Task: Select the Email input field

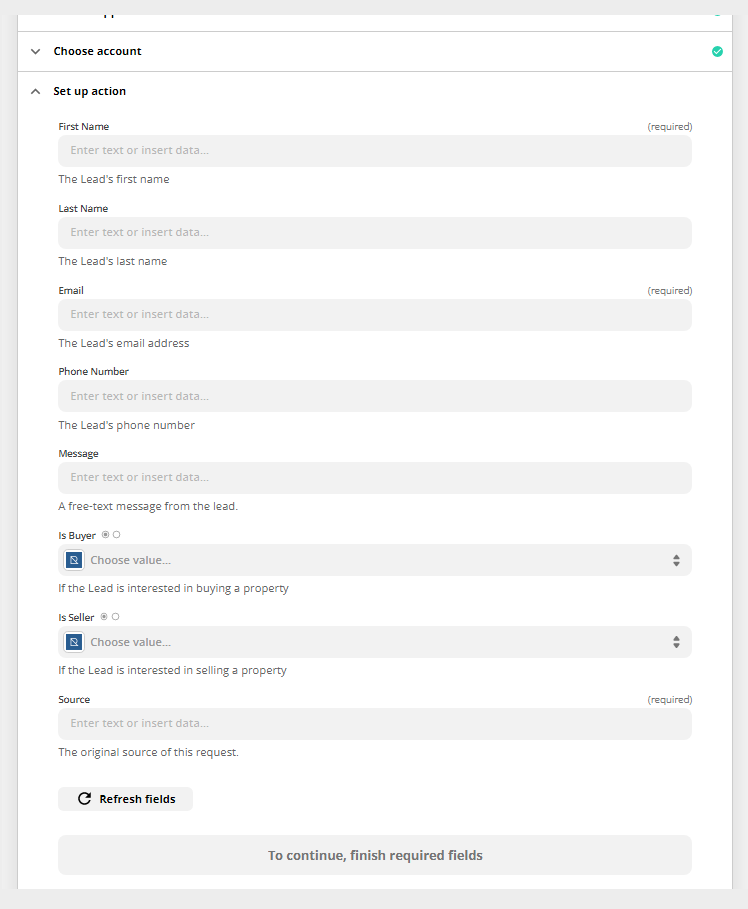Action: point(375,314)
